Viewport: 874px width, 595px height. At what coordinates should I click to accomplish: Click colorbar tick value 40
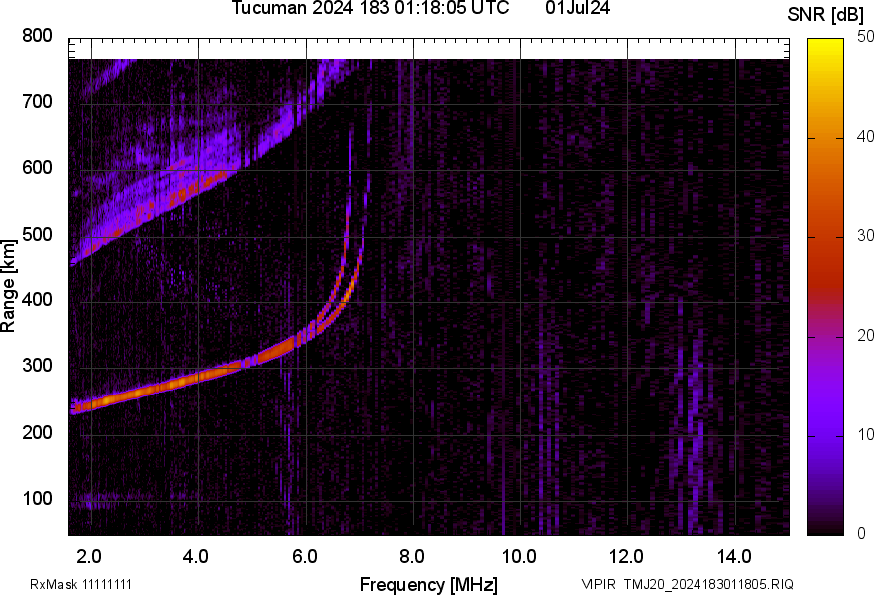coord(865,137)
